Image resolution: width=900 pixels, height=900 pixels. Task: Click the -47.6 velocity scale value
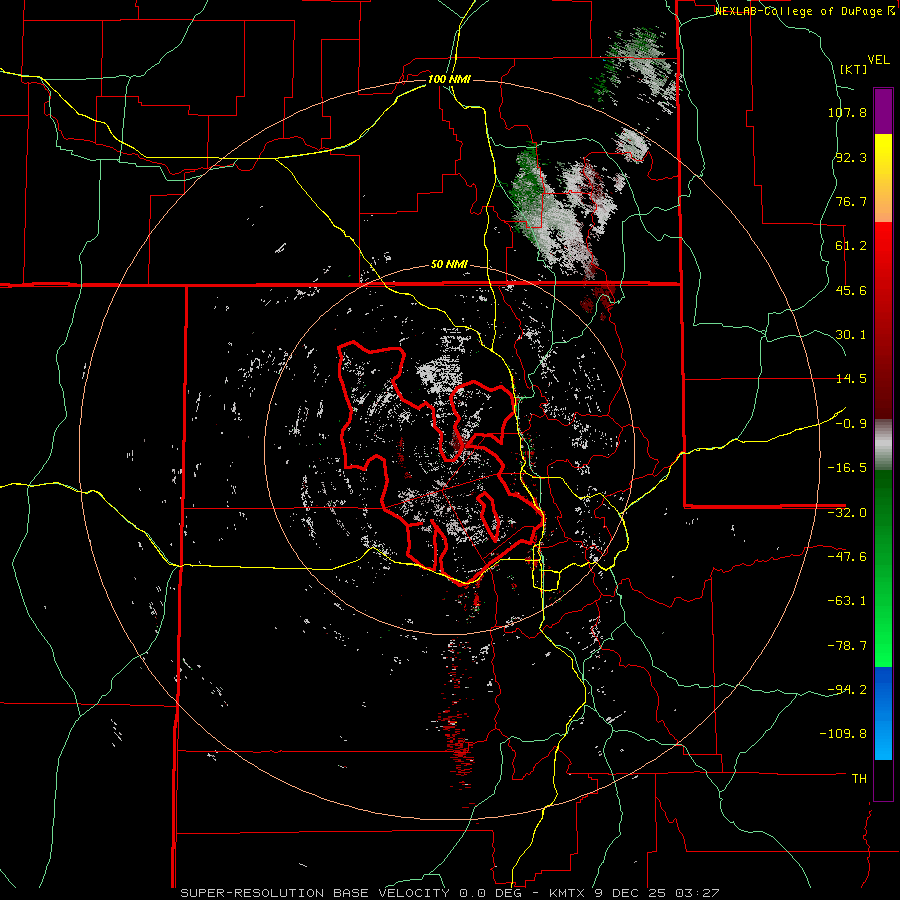point(847,557)
